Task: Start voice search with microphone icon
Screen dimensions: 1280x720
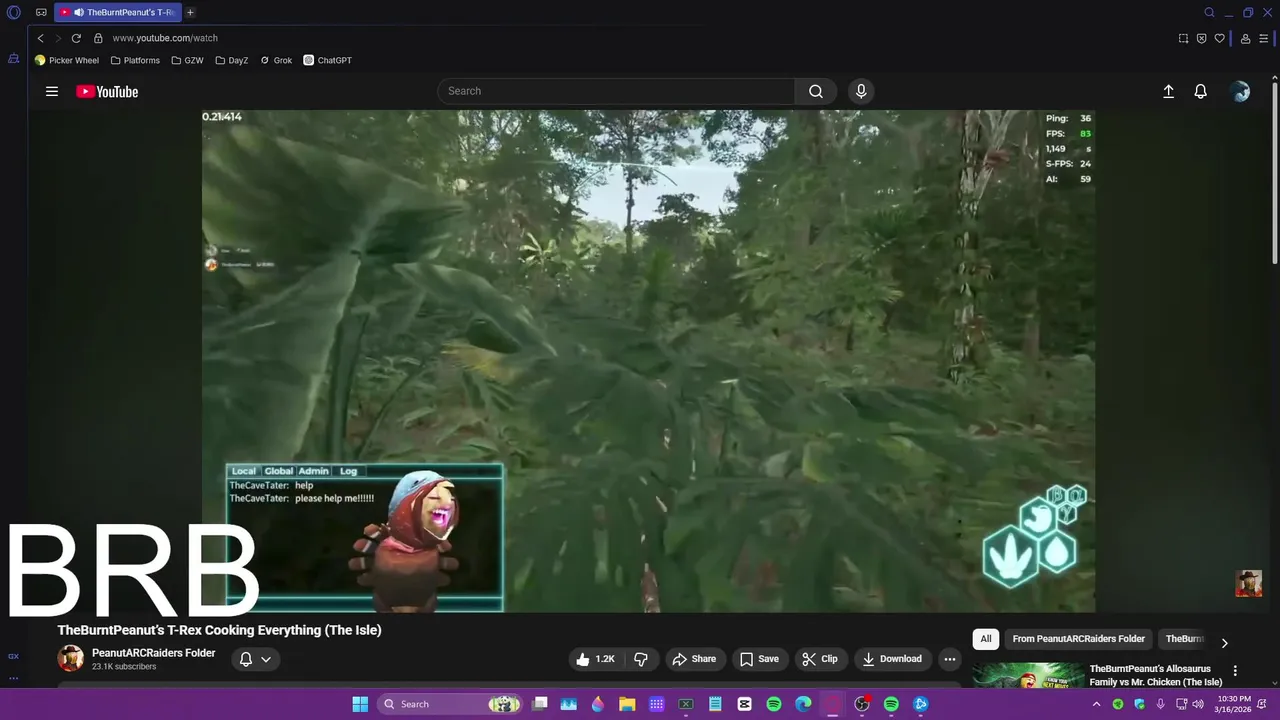Action: pyautogui.click(x=861, y=91)
